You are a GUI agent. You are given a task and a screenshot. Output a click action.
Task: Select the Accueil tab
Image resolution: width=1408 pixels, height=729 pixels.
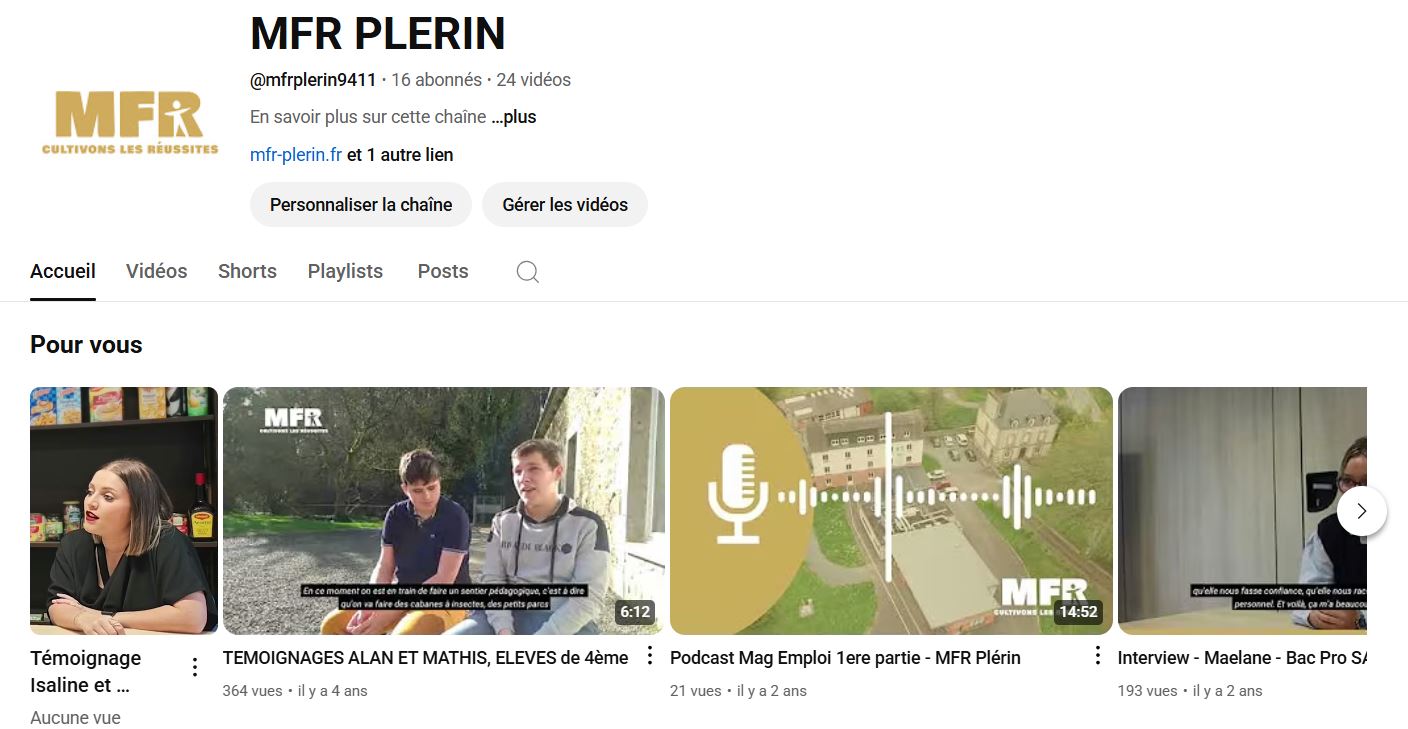tap(63, 271)
